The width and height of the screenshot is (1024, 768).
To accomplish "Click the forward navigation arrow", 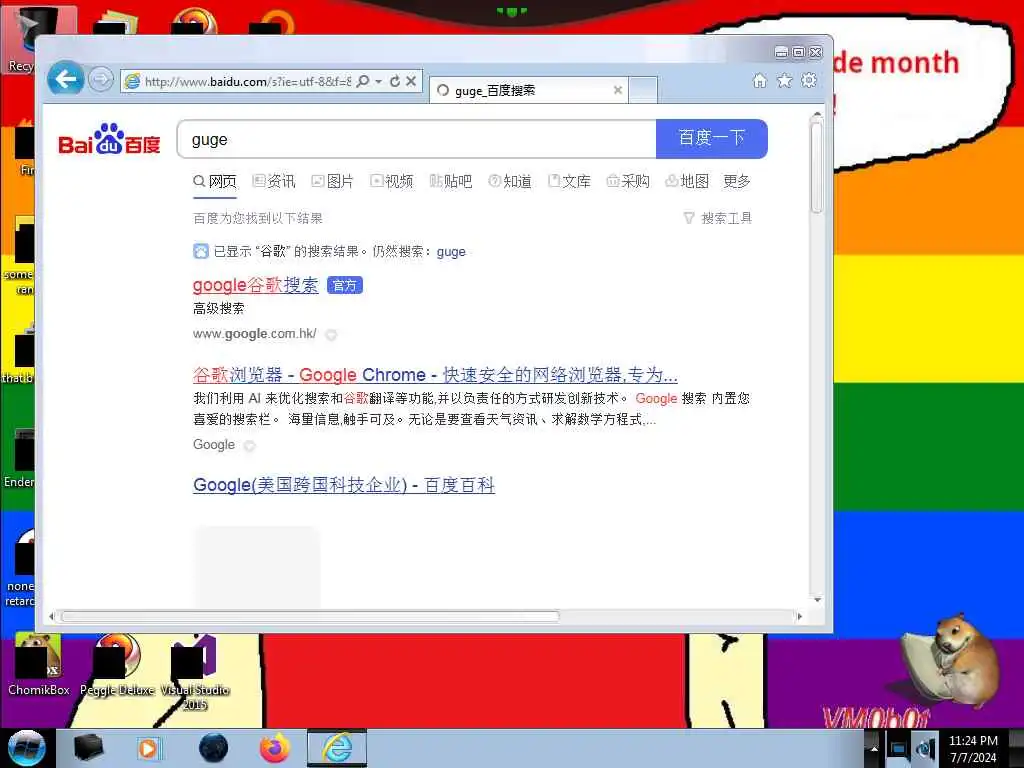I will tap(101, 80).
